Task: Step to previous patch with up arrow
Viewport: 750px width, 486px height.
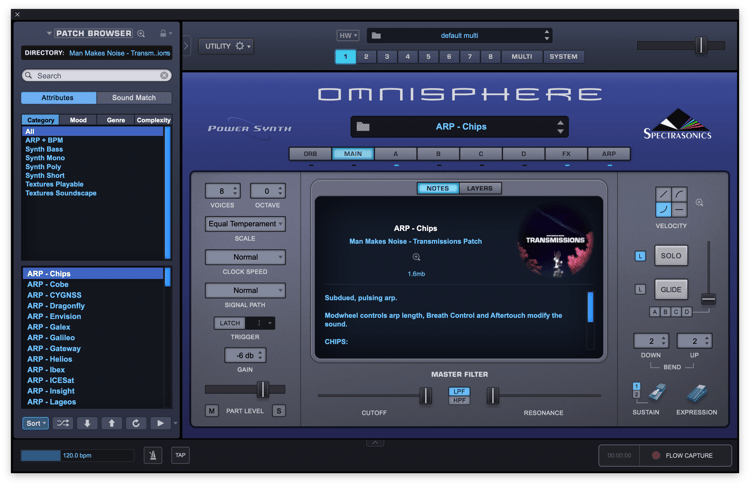Action: point(111,423)
